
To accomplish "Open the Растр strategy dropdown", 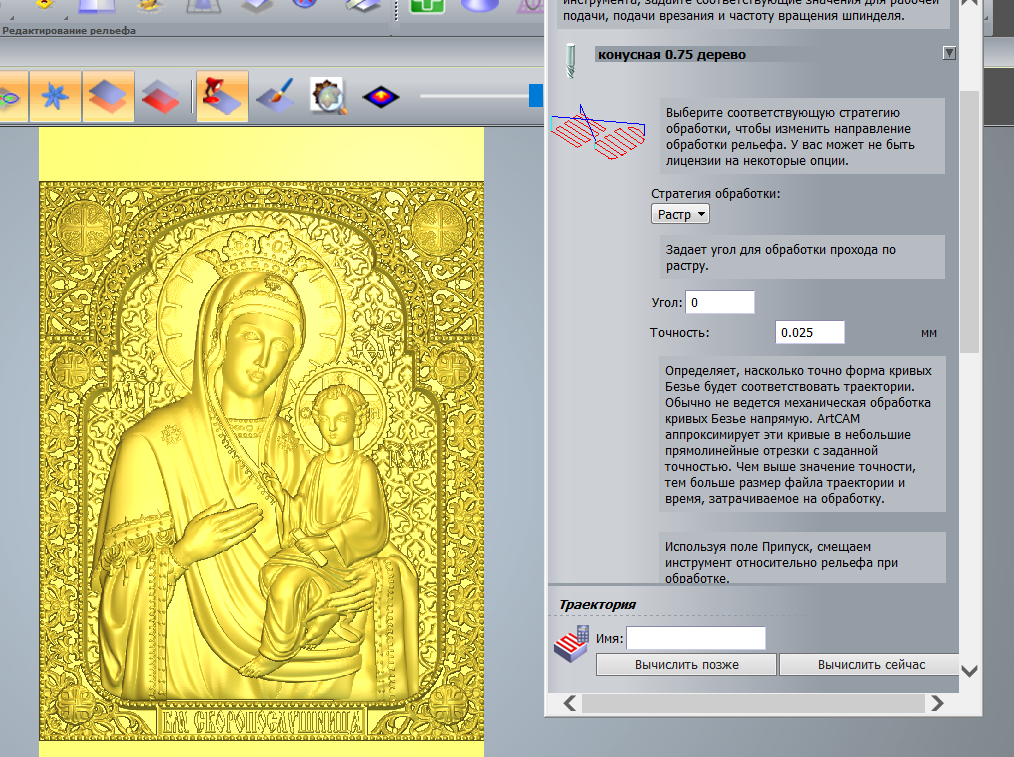I will click(680, 214).
